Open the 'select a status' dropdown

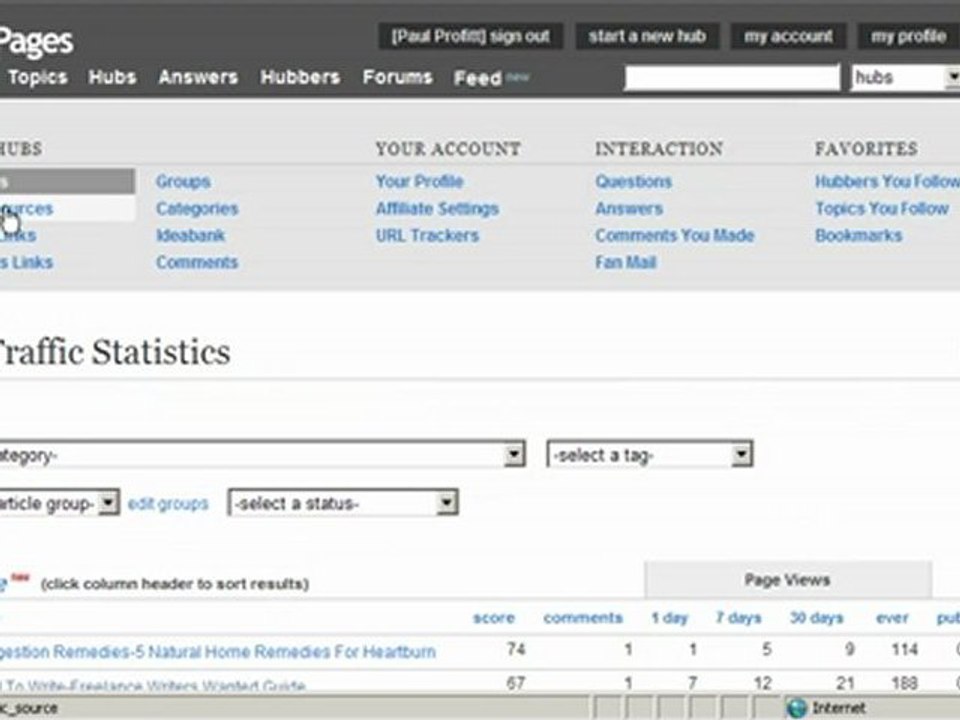(x=447, y=503)
